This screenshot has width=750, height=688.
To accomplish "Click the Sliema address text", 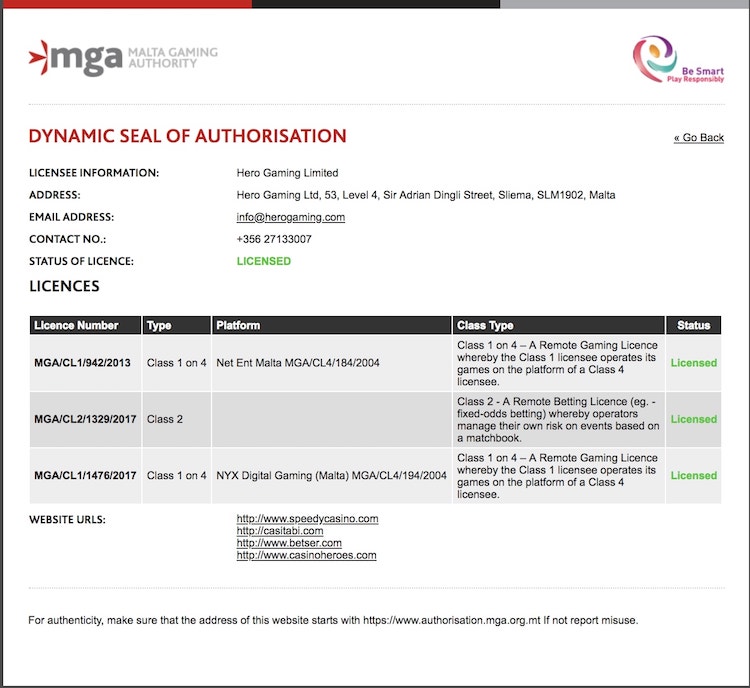I will click(x=426, y=195).
